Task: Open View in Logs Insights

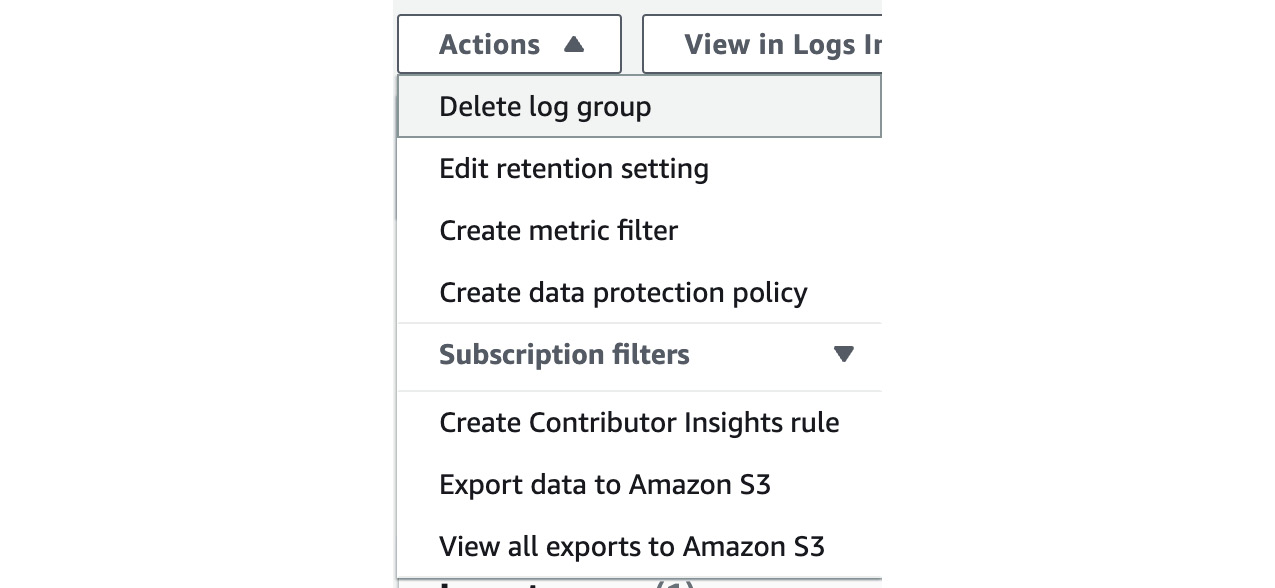Action: click(762, 44)
